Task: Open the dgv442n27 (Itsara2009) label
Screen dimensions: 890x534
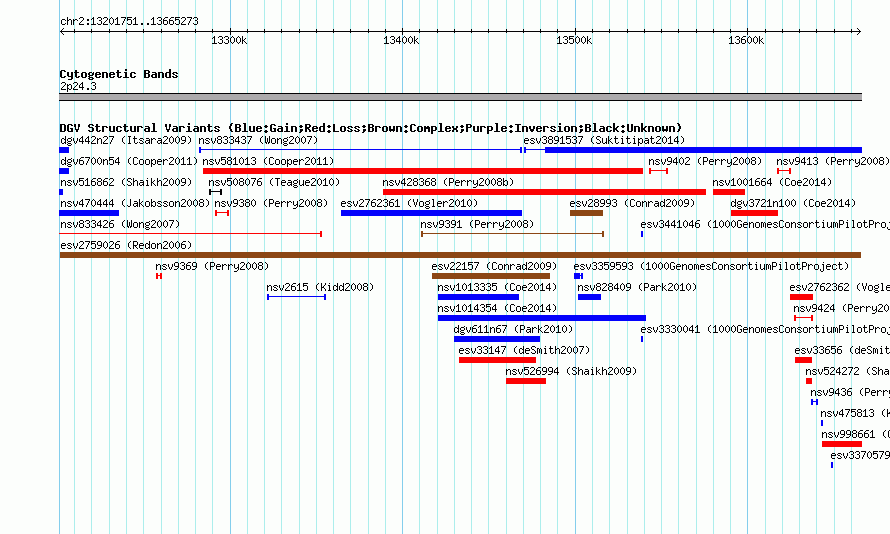Action: tap(126, 140)
